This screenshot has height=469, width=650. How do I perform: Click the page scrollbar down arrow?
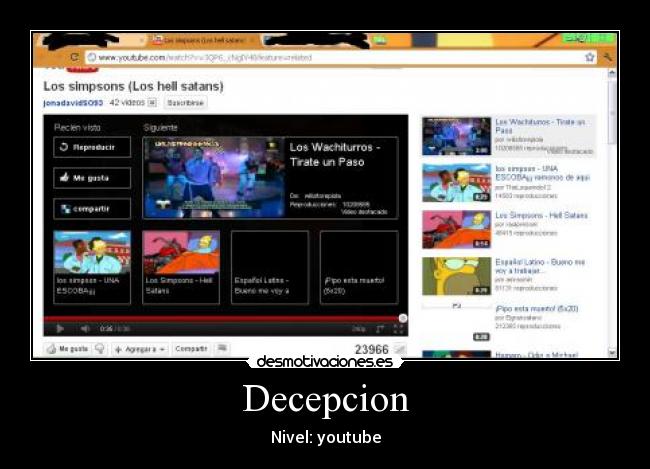[611, 352]
